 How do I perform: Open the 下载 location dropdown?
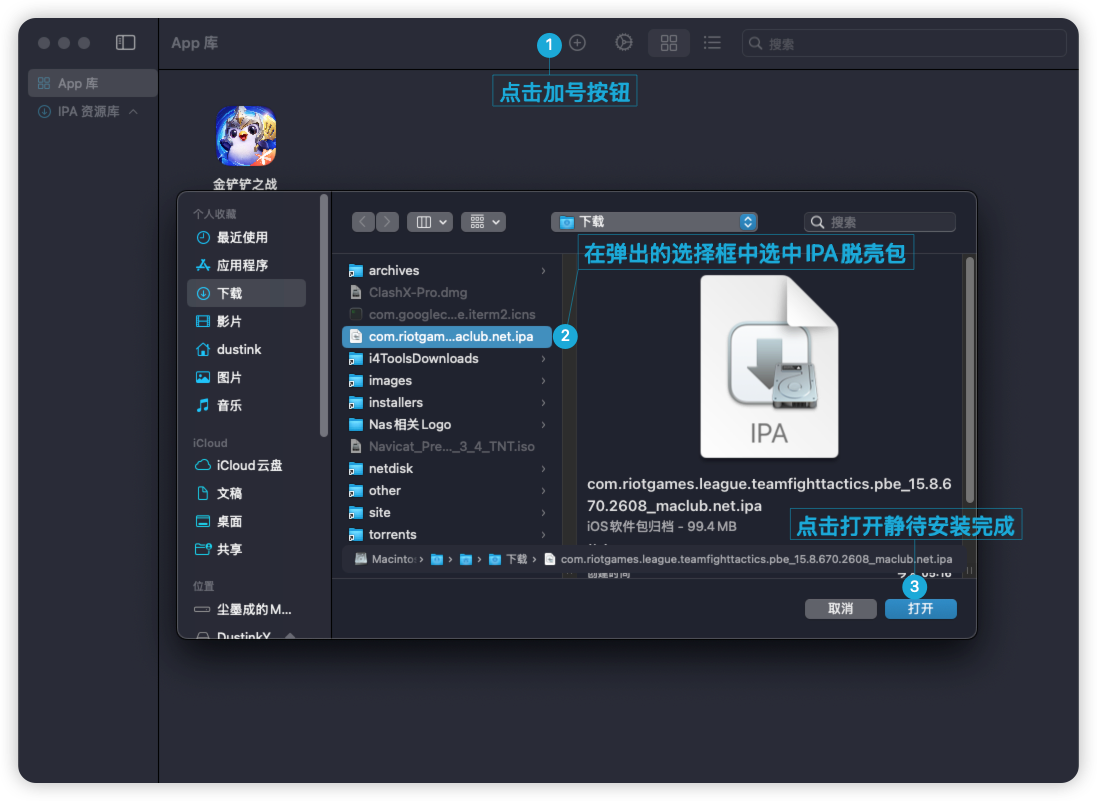[x=655, y=221]
